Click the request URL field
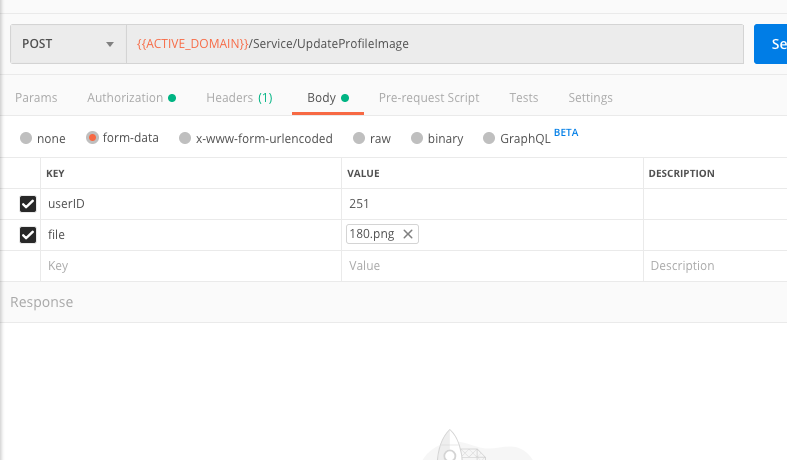 pos(435,44)
